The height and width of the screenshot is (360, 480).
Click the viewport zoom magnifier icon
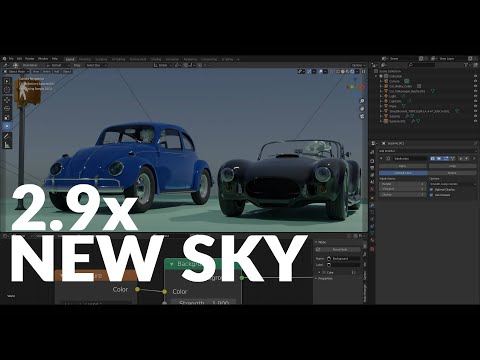coord(362,101)
